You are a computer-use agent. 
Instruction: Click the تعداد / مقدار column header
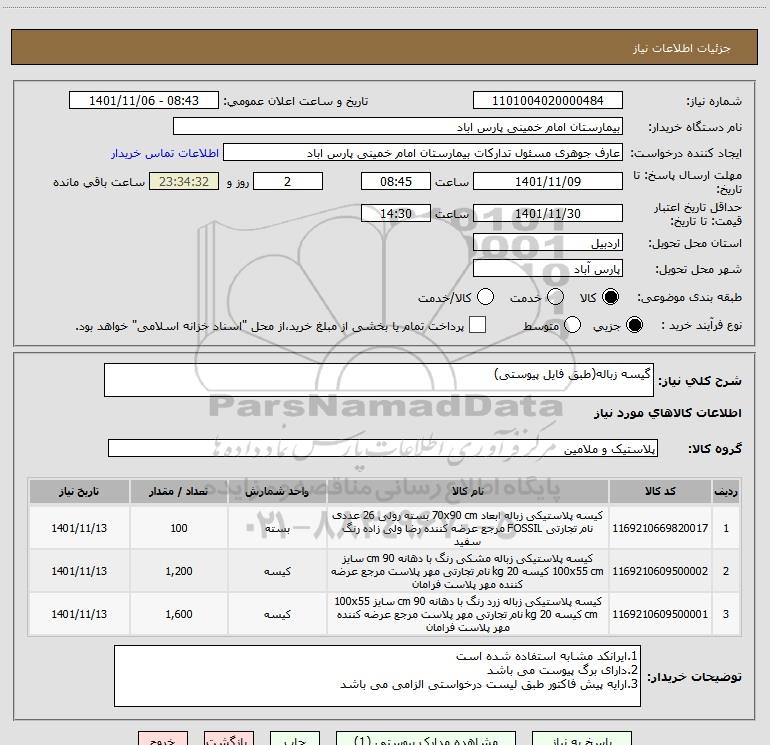[179, 492]
